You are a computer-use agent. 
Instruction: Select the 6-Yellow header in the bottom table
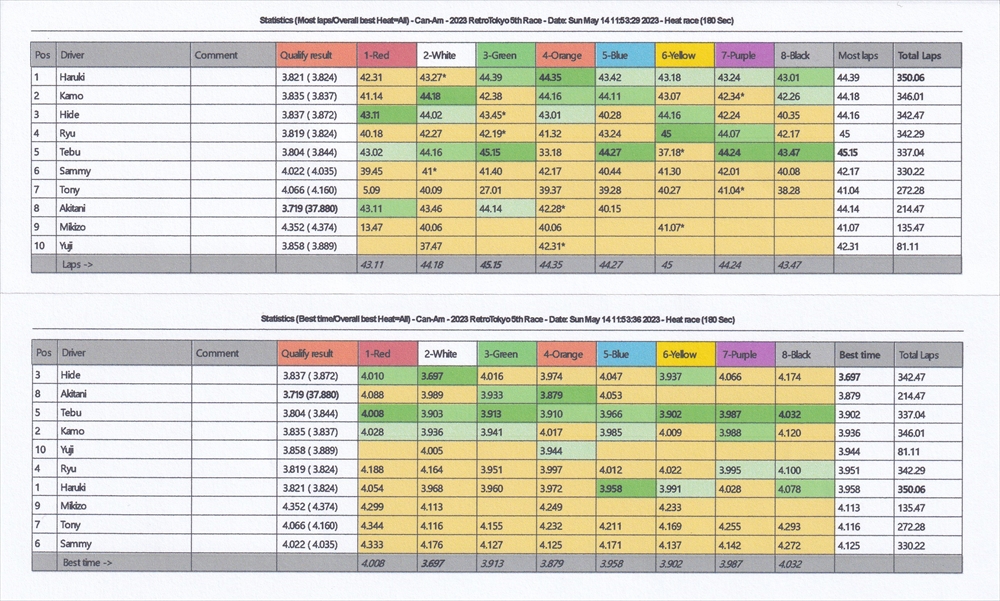[x=683, y=354]
